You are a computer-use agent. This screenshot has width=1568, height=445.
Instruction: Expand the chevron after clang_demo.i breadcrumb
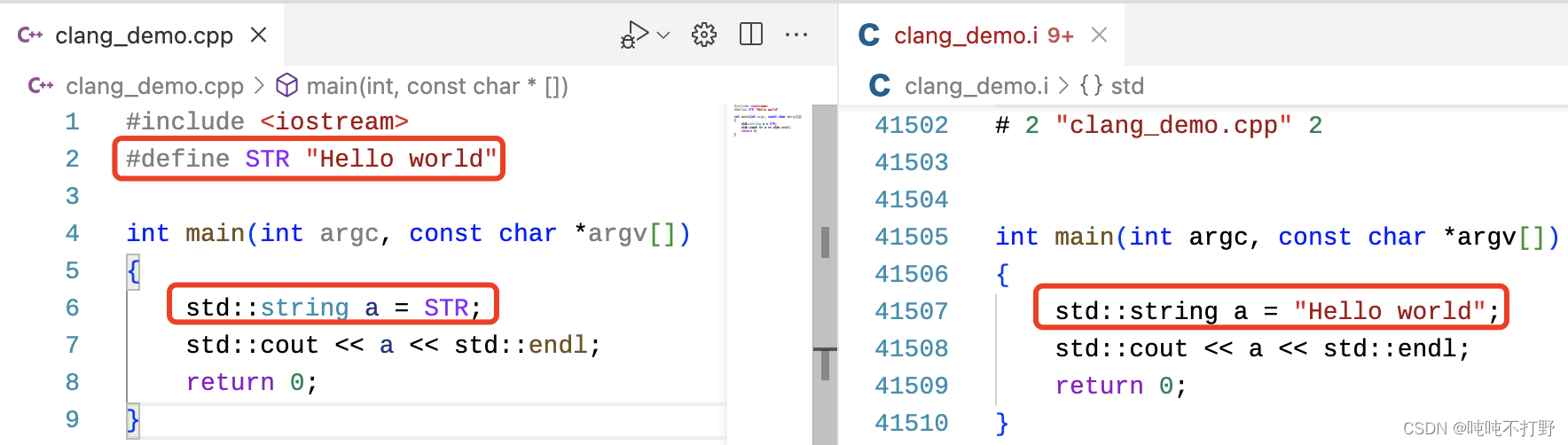1063,85
